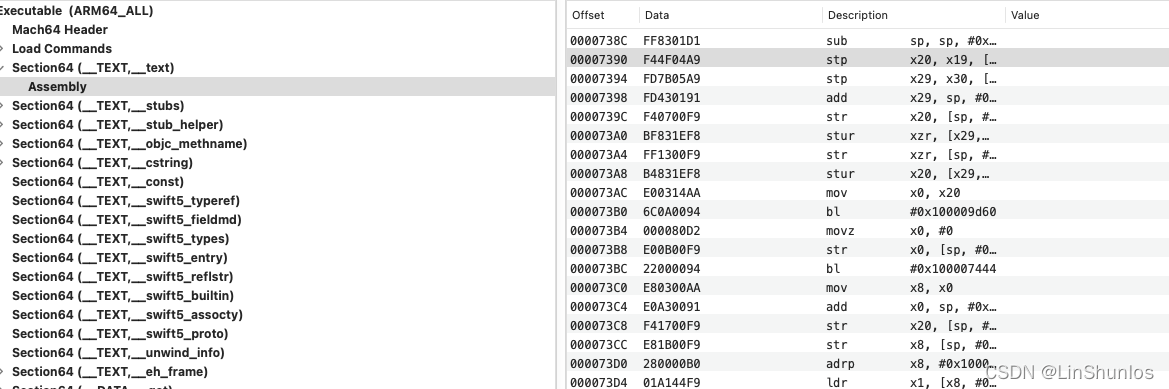Select the Assembly child node
Screen dimensions: 1169x389
click(57, 86)
